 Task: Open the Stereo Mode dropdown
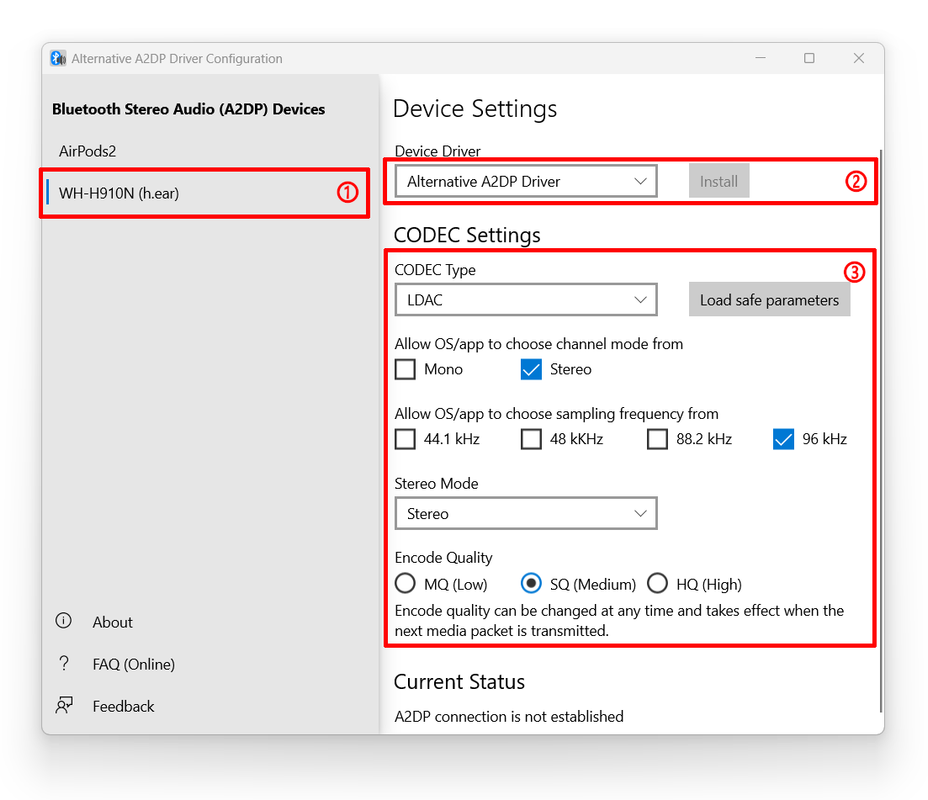526,513
